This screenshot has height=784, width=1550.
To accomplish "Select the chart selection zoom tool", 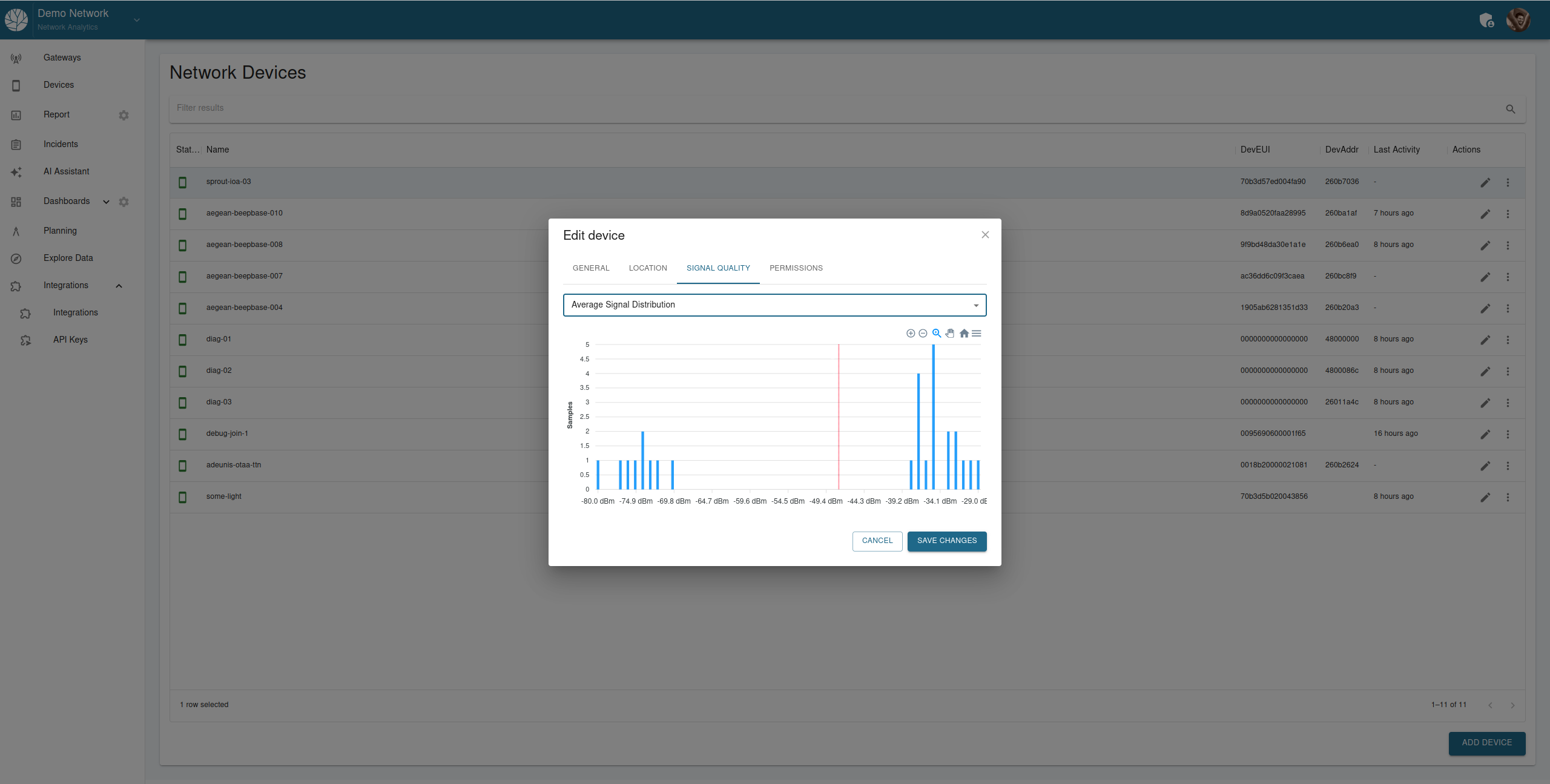I will point(937,334).
